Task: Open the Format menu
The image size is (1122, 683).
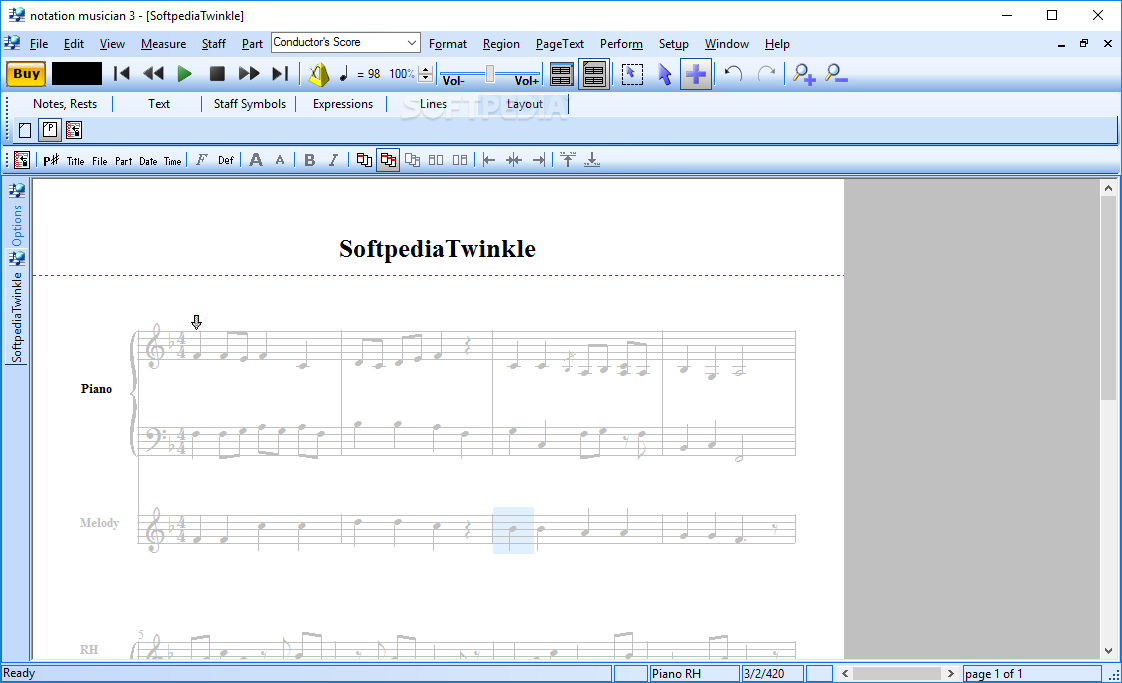Action: [x=448, y=44]
